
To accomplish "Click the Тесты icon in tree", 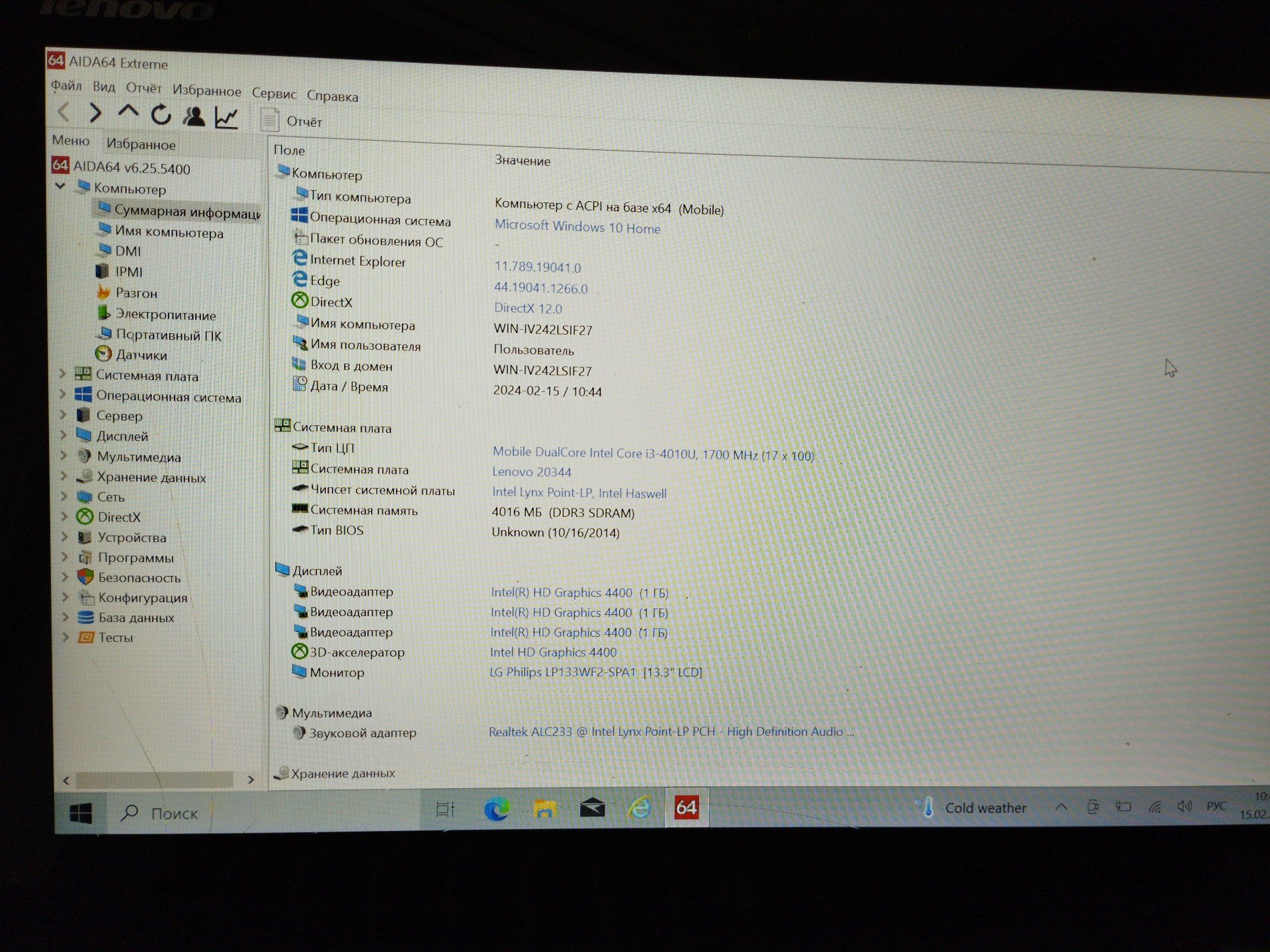I will coord(86,637).
